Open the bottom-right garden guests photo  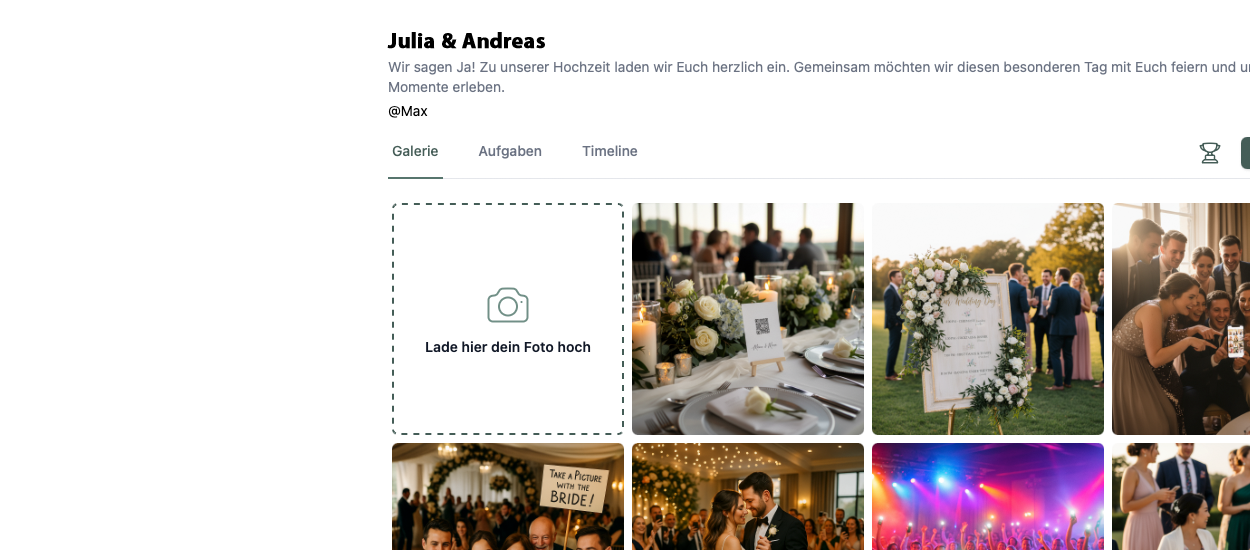coord(1181,496)
